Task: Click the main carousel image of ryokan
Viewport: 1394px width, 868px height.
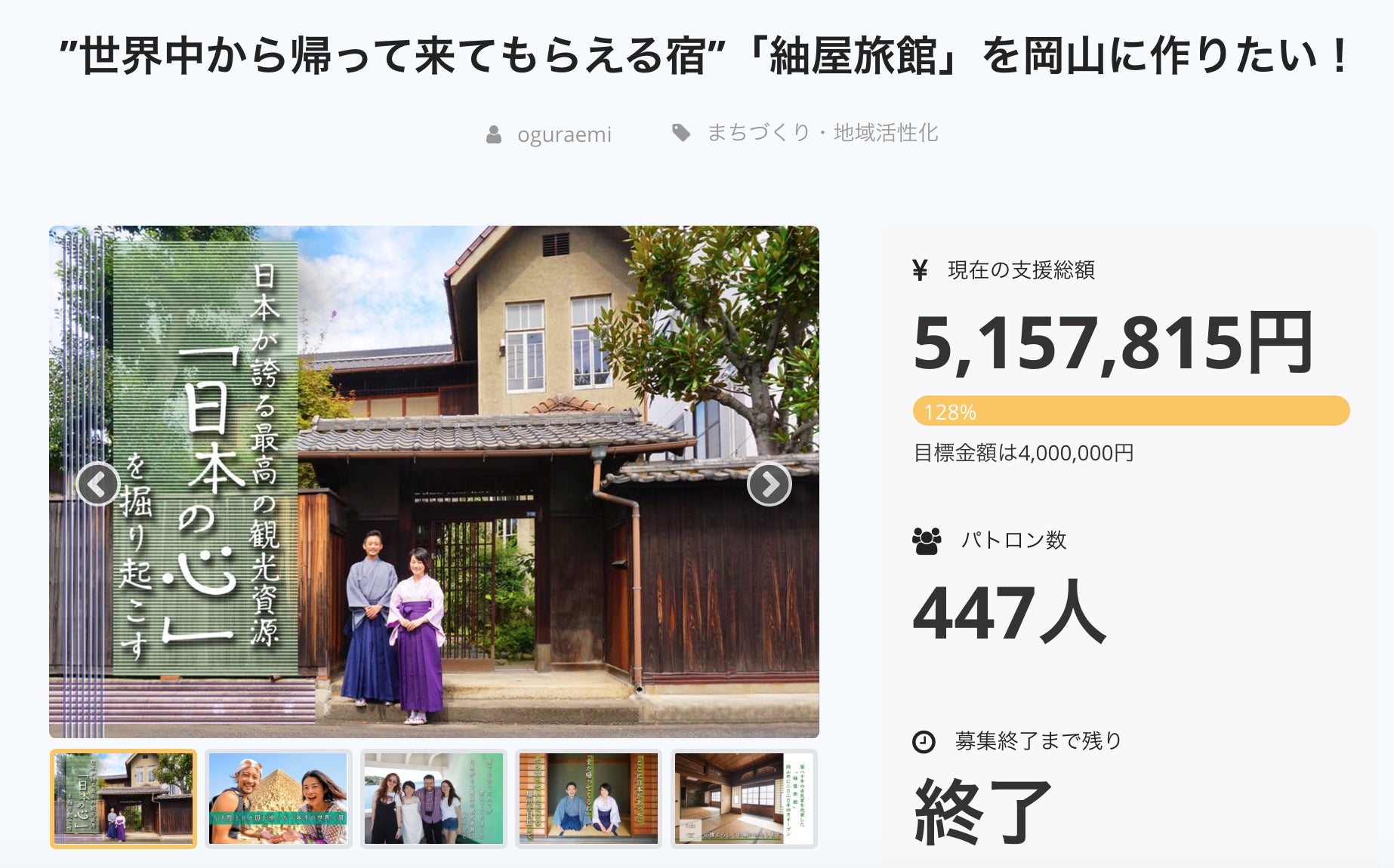Action: coord(434,482)
